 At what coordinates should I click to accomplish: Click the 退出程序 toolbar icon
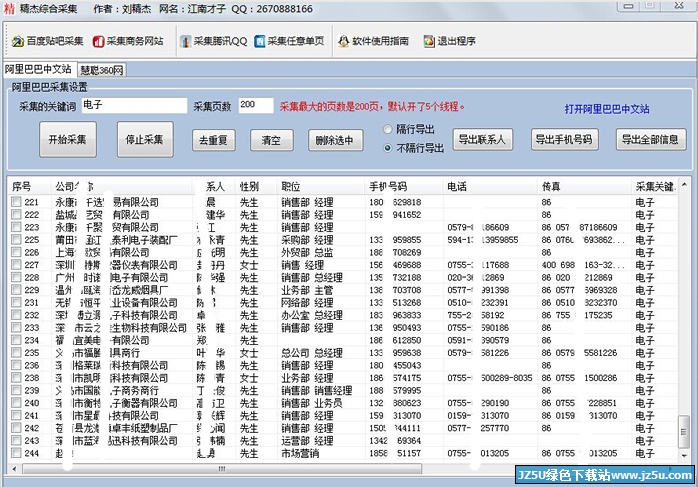pyautogui.click(x=429, y=41)
